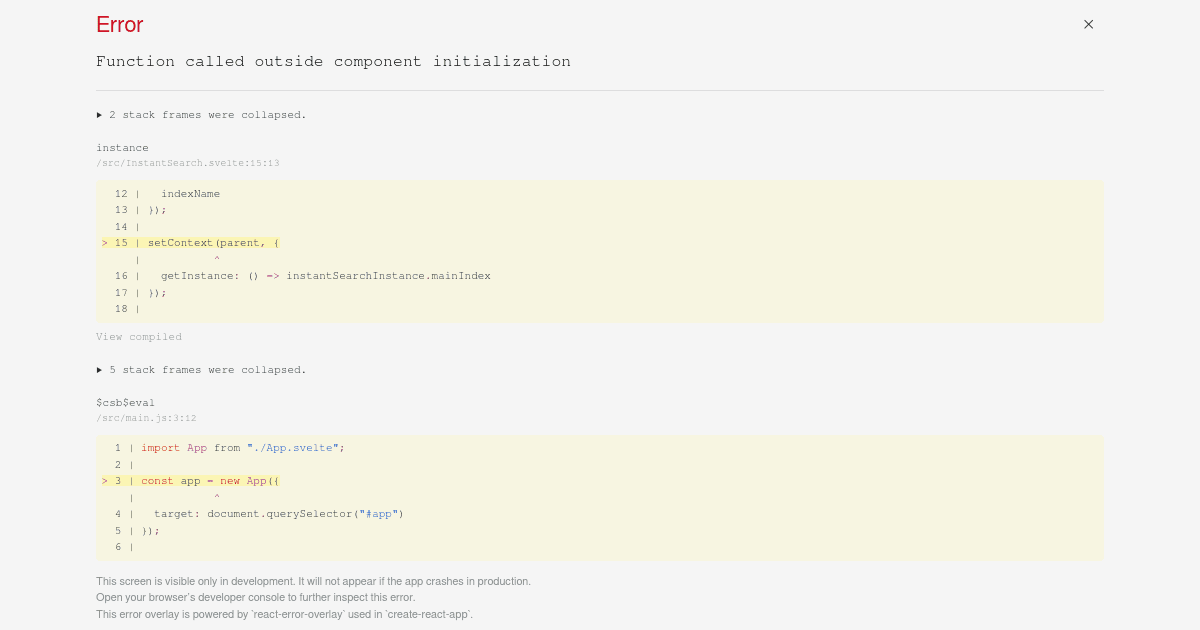
Task: Click the red Error heading
Action: [x=120, y=25]
